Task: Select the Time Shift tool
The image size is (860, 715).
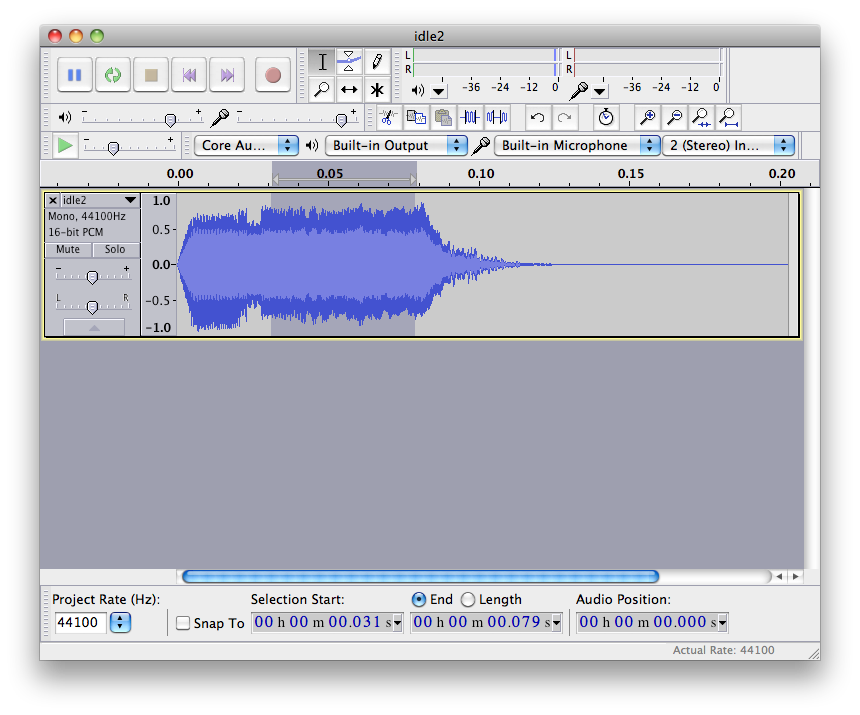Action: [x=348, y=90]
